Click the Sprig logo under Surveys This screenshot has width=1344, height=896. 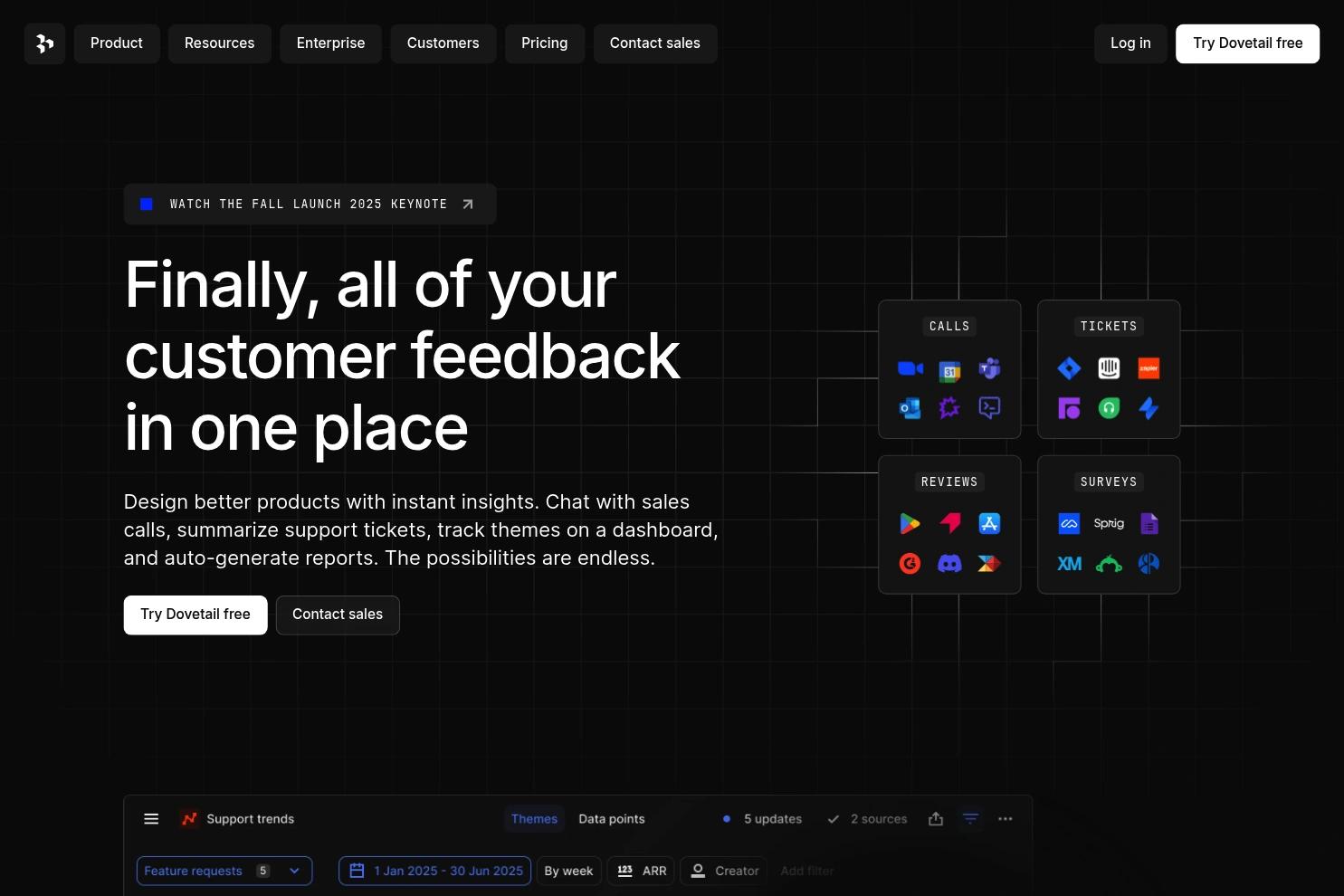click(1109, 523)
